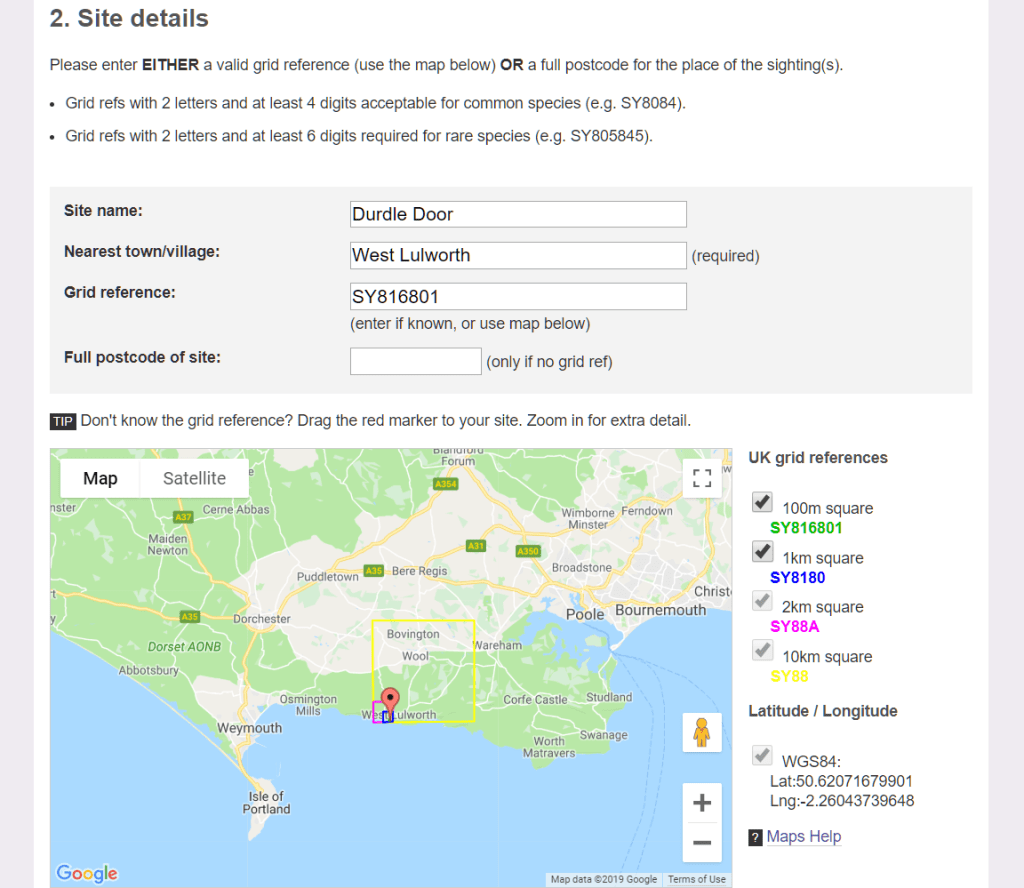Click the Site name field showing Durdle Door

coord(518,214)
